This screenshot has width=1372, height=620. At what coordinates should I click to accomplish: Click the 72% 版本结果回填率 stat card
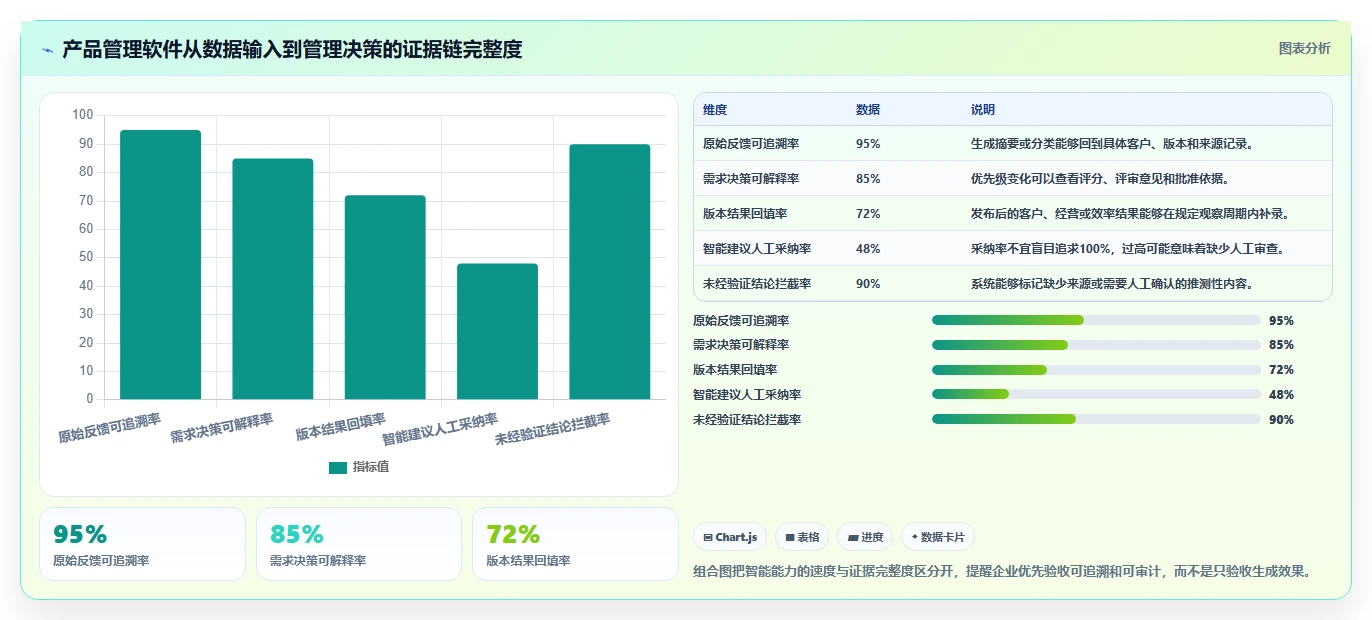[575, 544]
